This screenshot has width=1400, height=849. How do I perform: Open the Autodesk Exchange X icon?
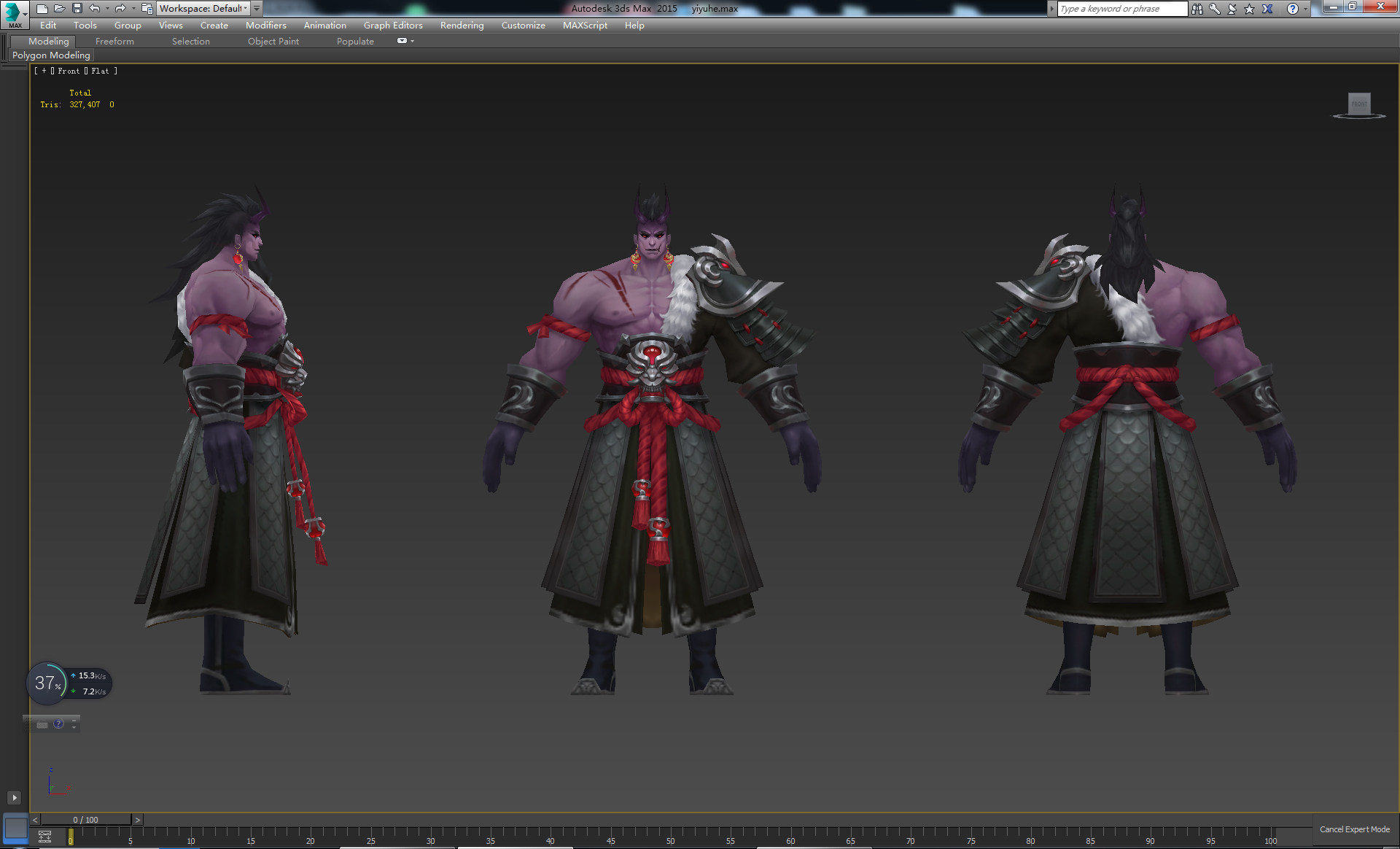1267,9
